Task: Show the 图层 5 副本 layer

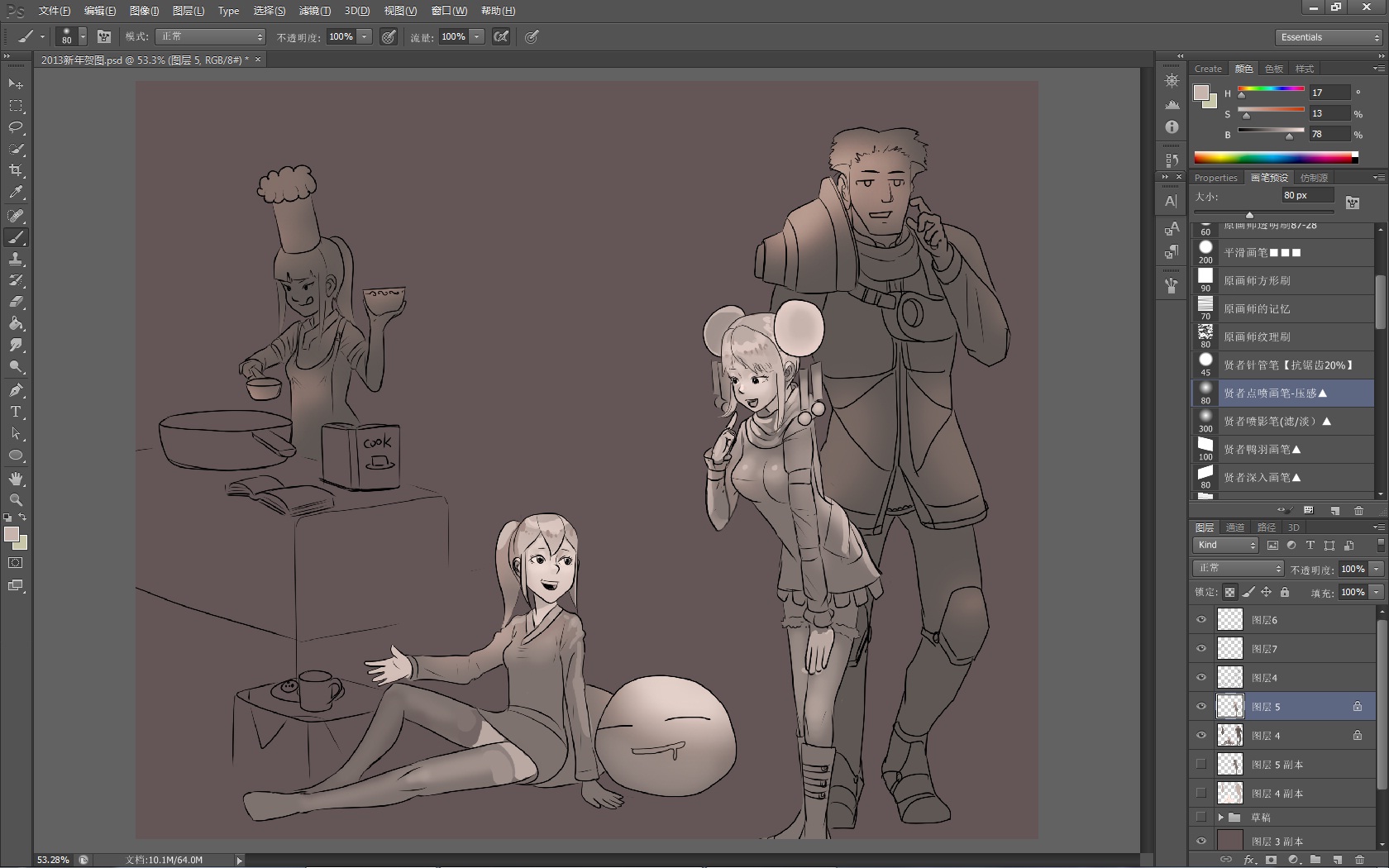Action: (x=1201, y=765)
